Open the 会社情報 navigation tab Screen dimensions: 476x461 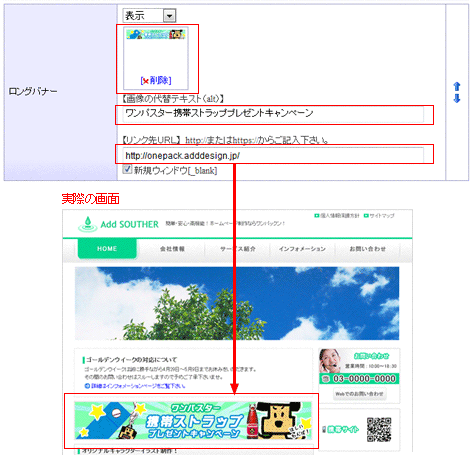pos(172,249)
